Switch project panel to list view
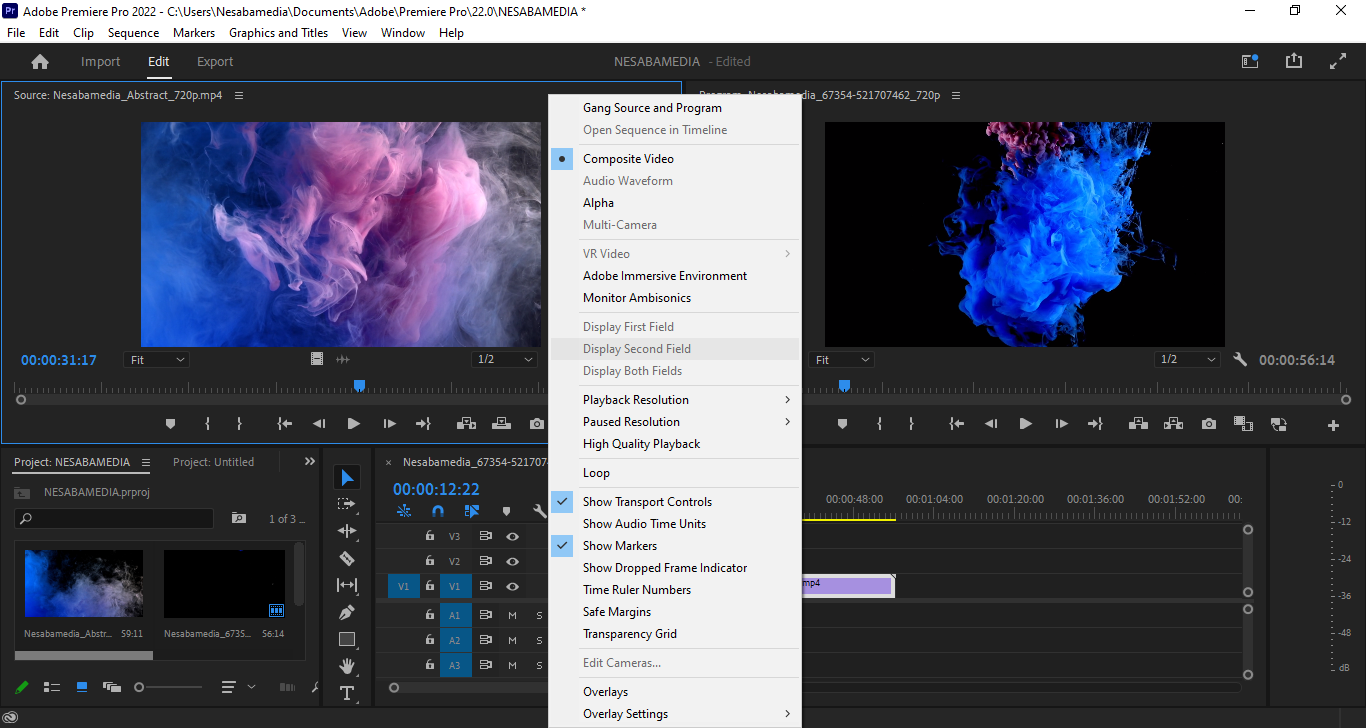 click(x=52, y=687)
